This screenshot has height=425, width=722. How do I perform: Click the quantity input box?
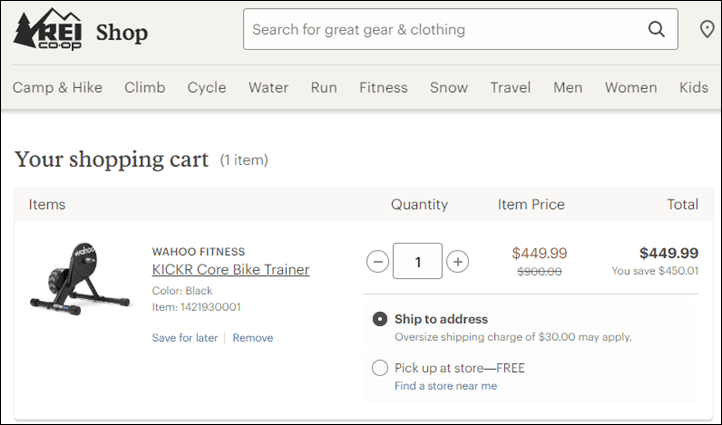pos(418,261)
